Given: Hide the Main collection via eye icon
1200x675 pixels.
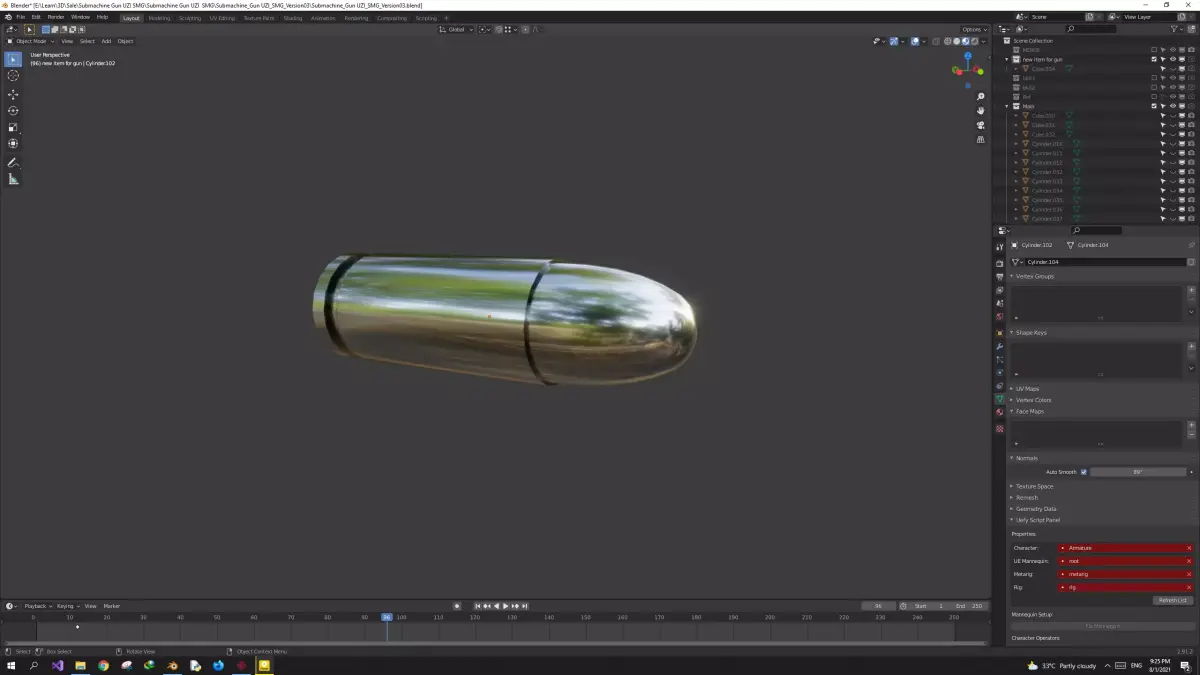Looking at the screenshot, I should (1173, 106).
